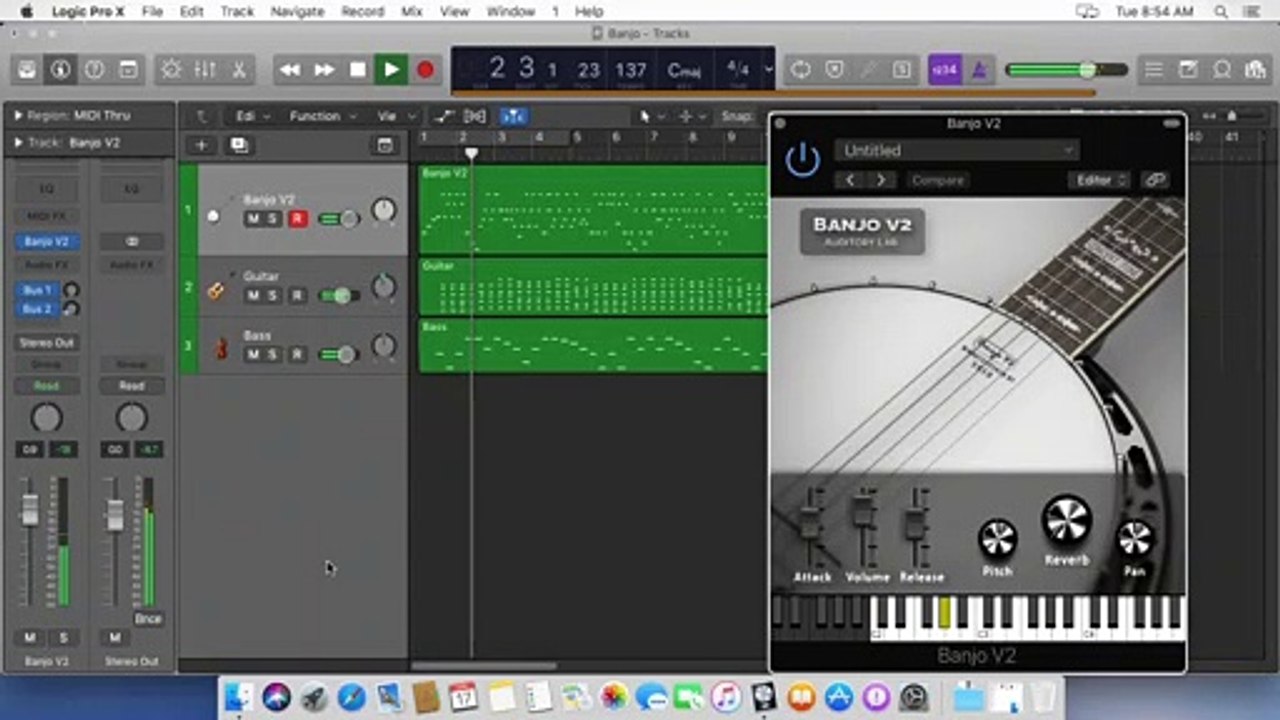Click the Stereo Out output slot

point(46,343)
